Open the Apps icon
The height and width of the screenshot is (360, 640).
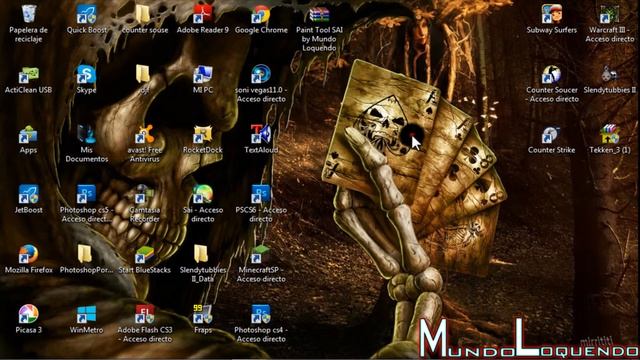[29, 135]
